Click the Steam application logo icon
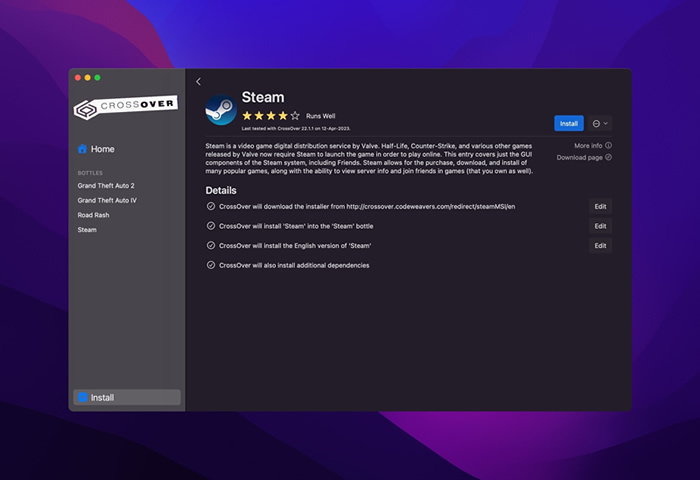The height and width of the screenshot is (480, 700). (x=221, y=110)
